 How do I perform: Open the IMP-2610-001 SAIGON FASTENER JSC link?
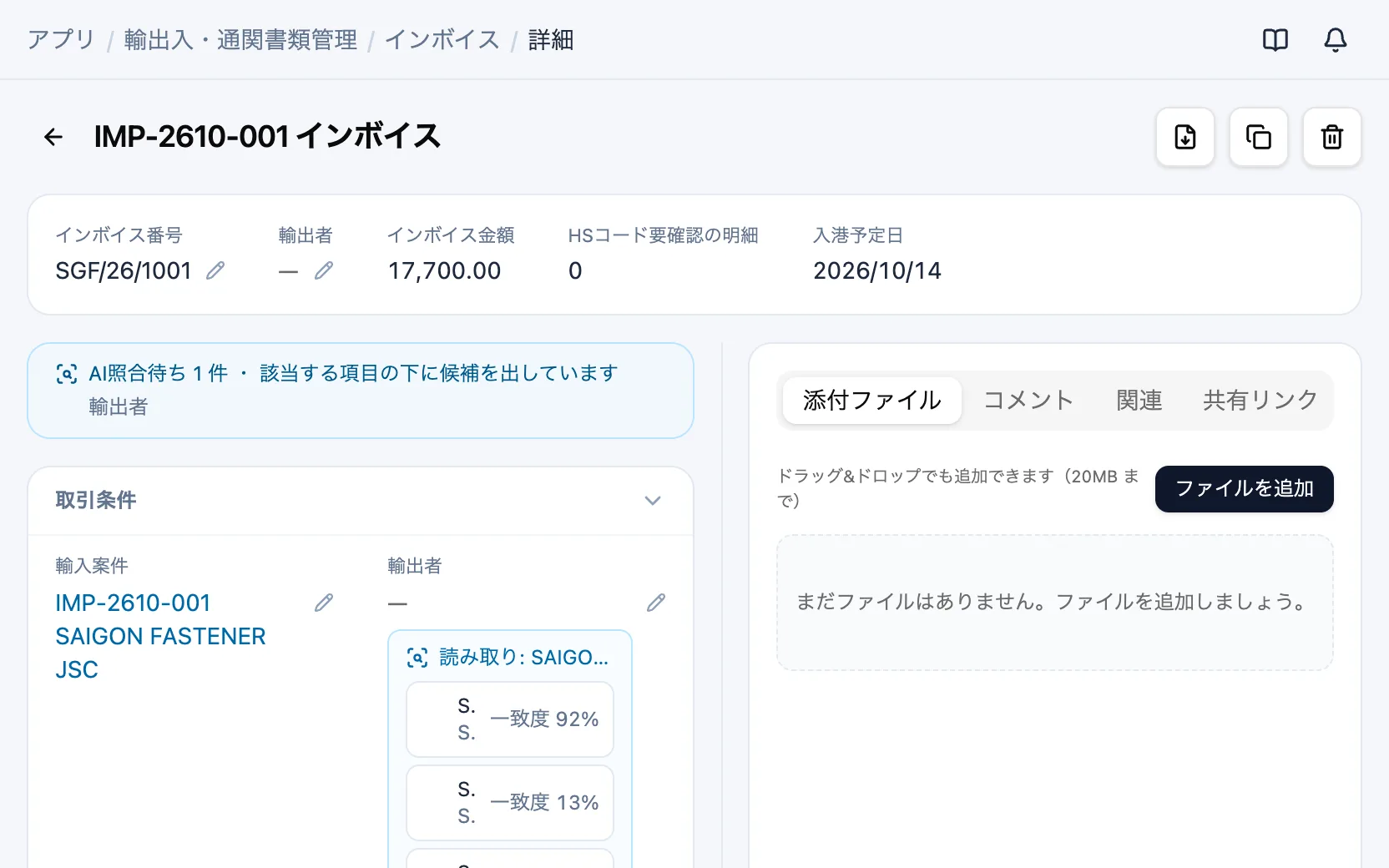tap(160, 636)
